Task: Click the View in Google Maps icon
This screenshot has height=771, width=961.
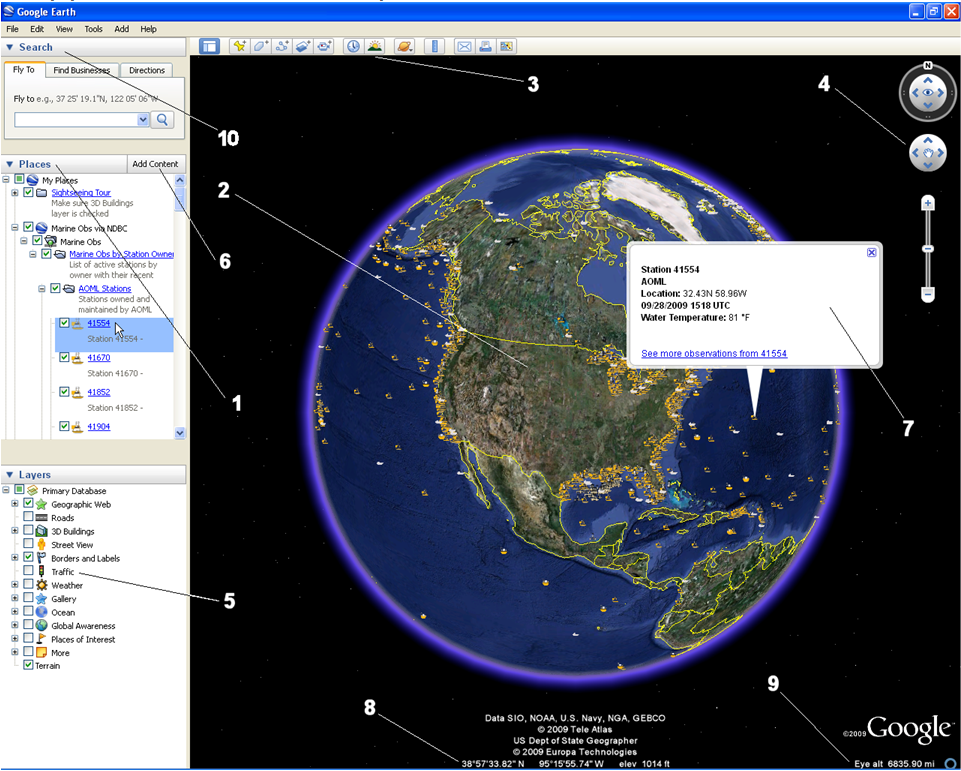Action: pyautogui.click(x=506, y=47)
